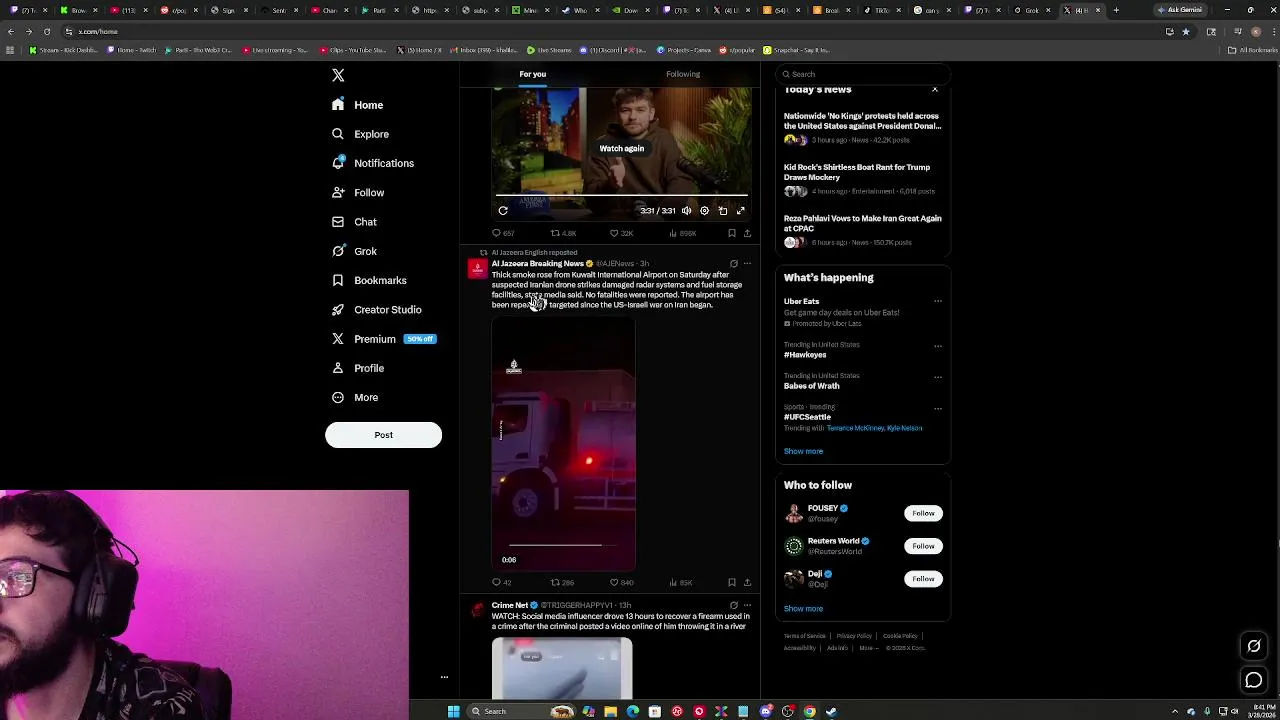Like the post with 32K likes
The width and height of the screenshot is (1280, 720).
pyautogui.click(x=621, y=233)
